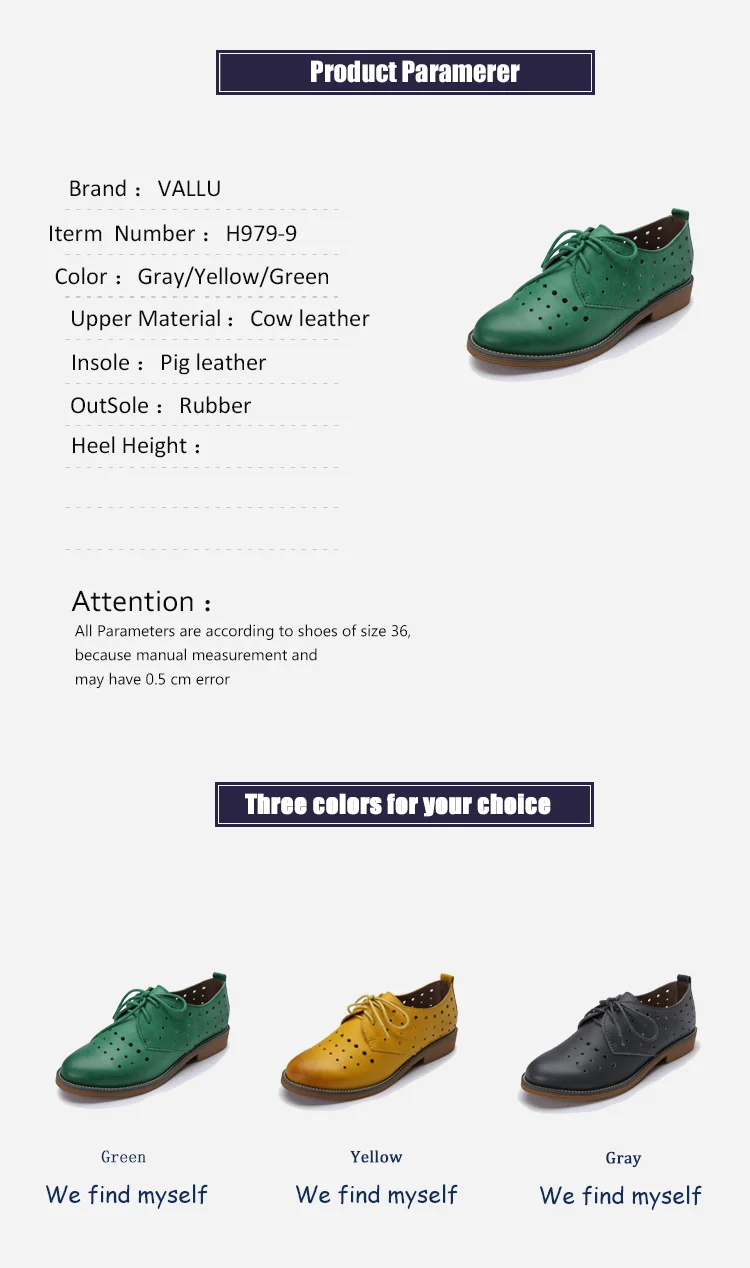
Task: Click the Product Paramerer banner
Action: click(405, 72)
